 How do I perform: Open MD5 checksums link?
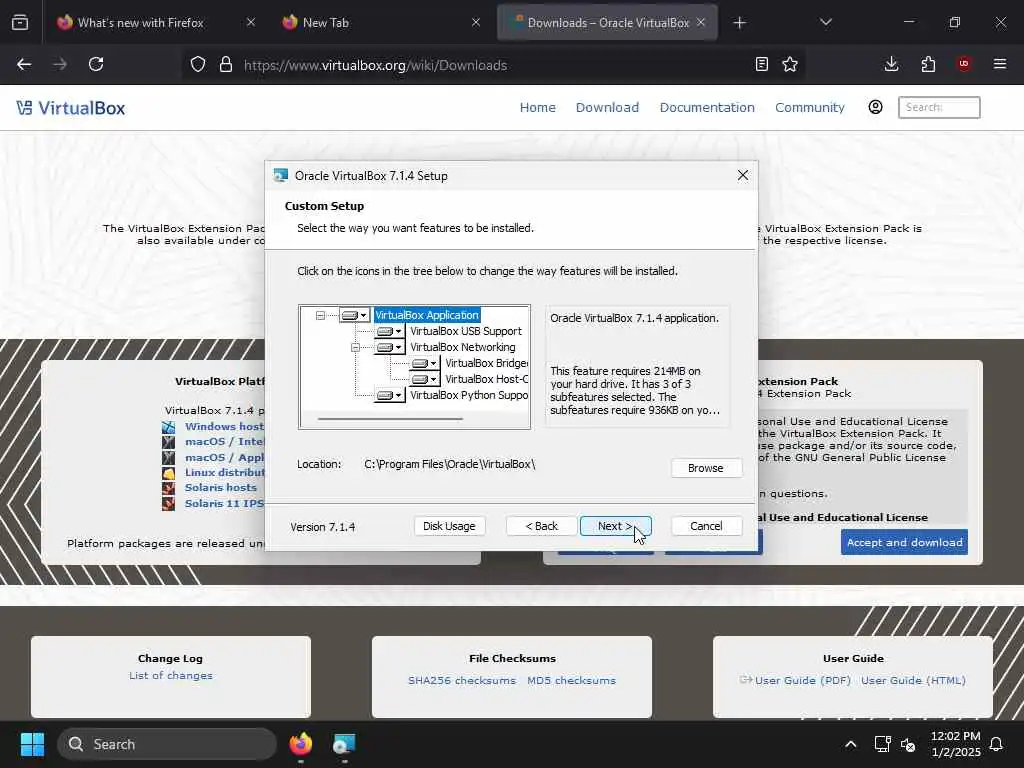(x=571, y=680)
